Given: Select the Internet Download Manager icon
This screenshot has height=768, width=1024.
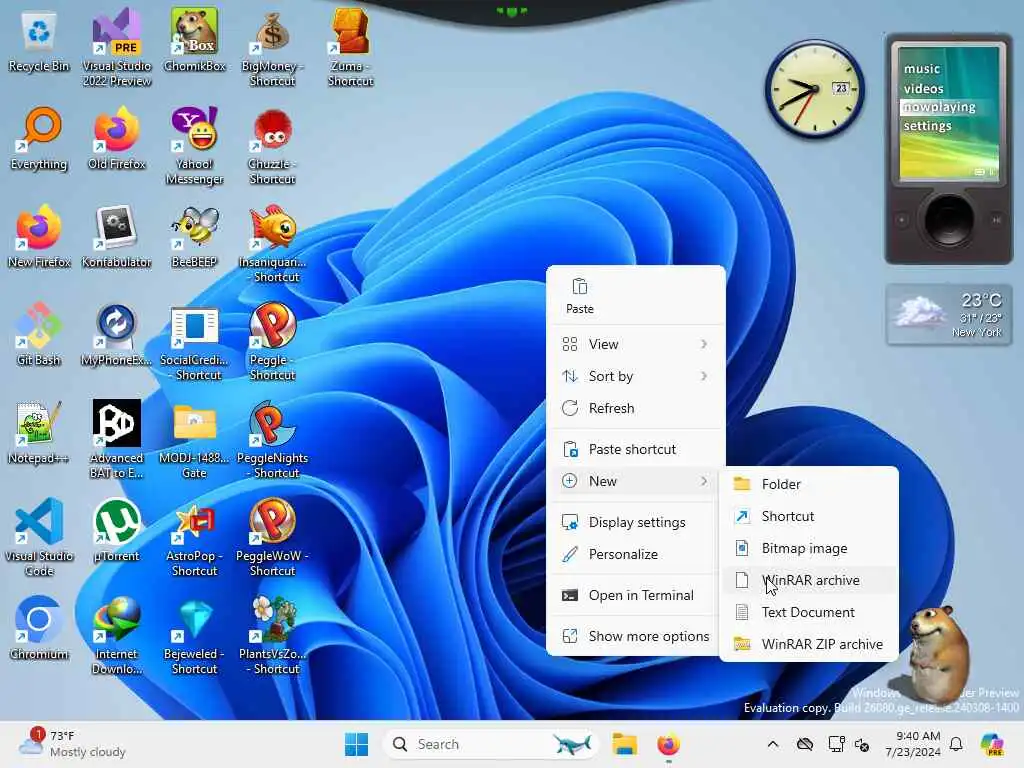Looking at the screenshot, I should point(117,636).
